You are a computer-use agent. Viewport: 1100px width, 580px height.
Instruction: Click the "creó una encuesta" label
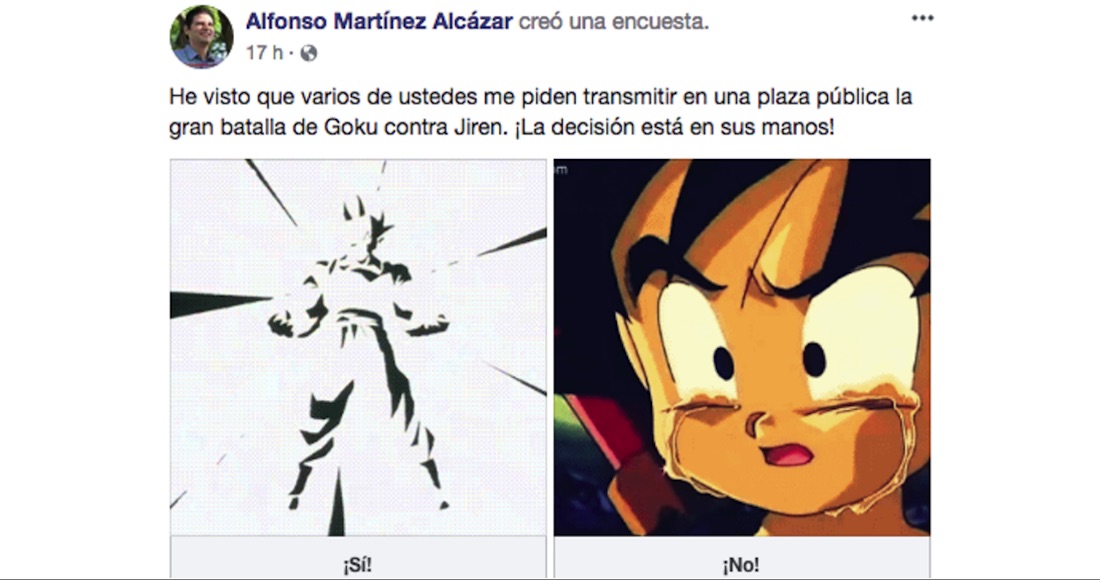[x=614, y=22]
